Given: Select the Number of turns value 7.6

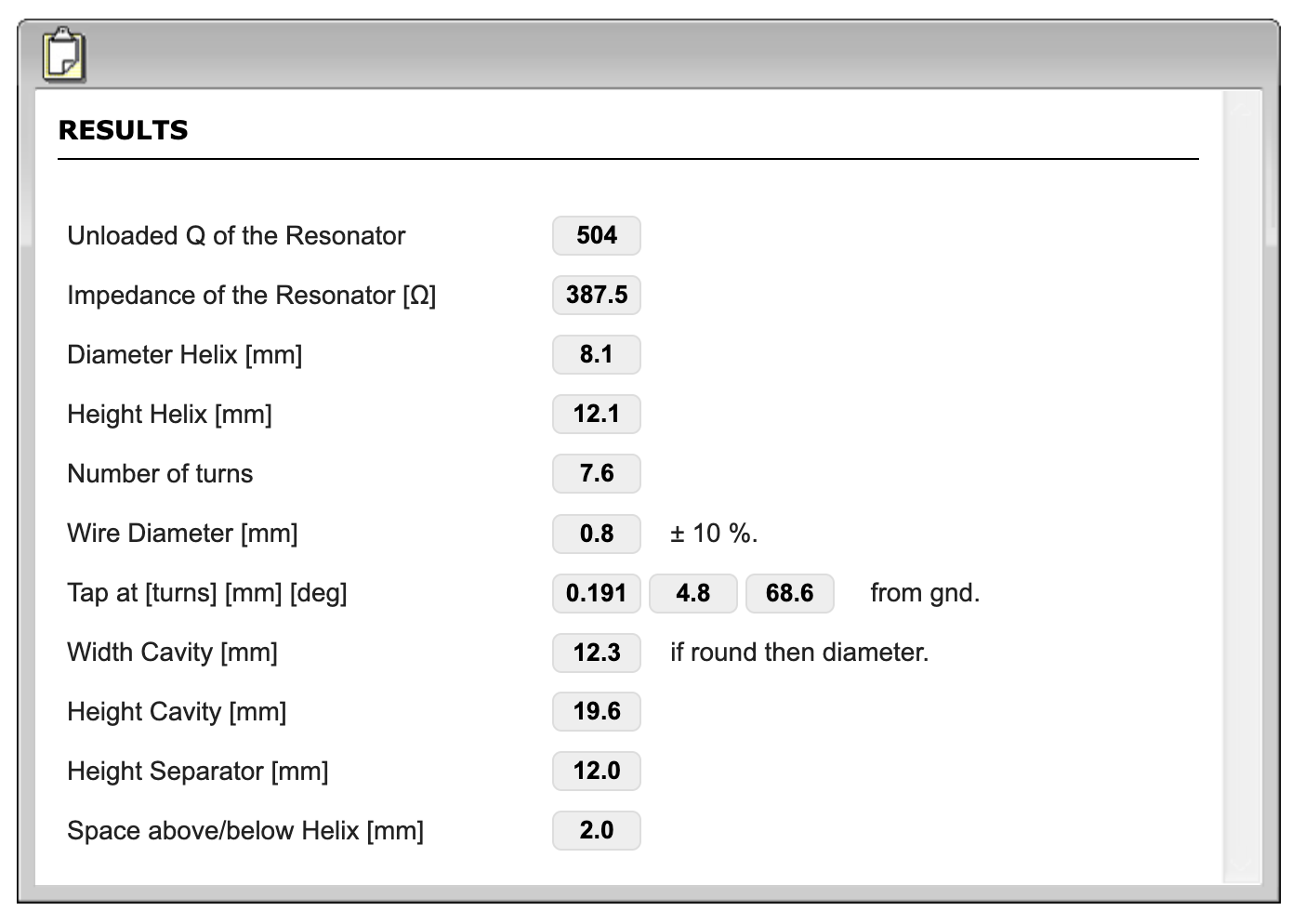Looking at the screenshot, I should click(x=597, y=473).
